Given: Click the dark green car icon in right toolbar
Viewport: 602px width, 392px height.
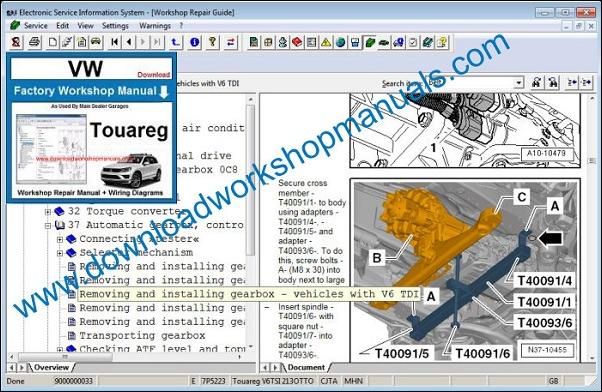Looking at the screenshot, I should (384, 42).
